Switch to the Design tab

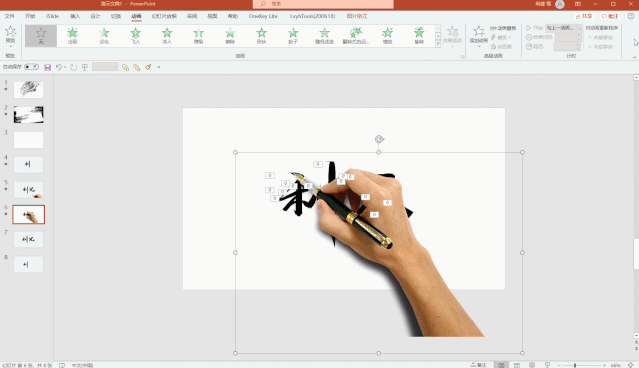[x=95, y=16]
